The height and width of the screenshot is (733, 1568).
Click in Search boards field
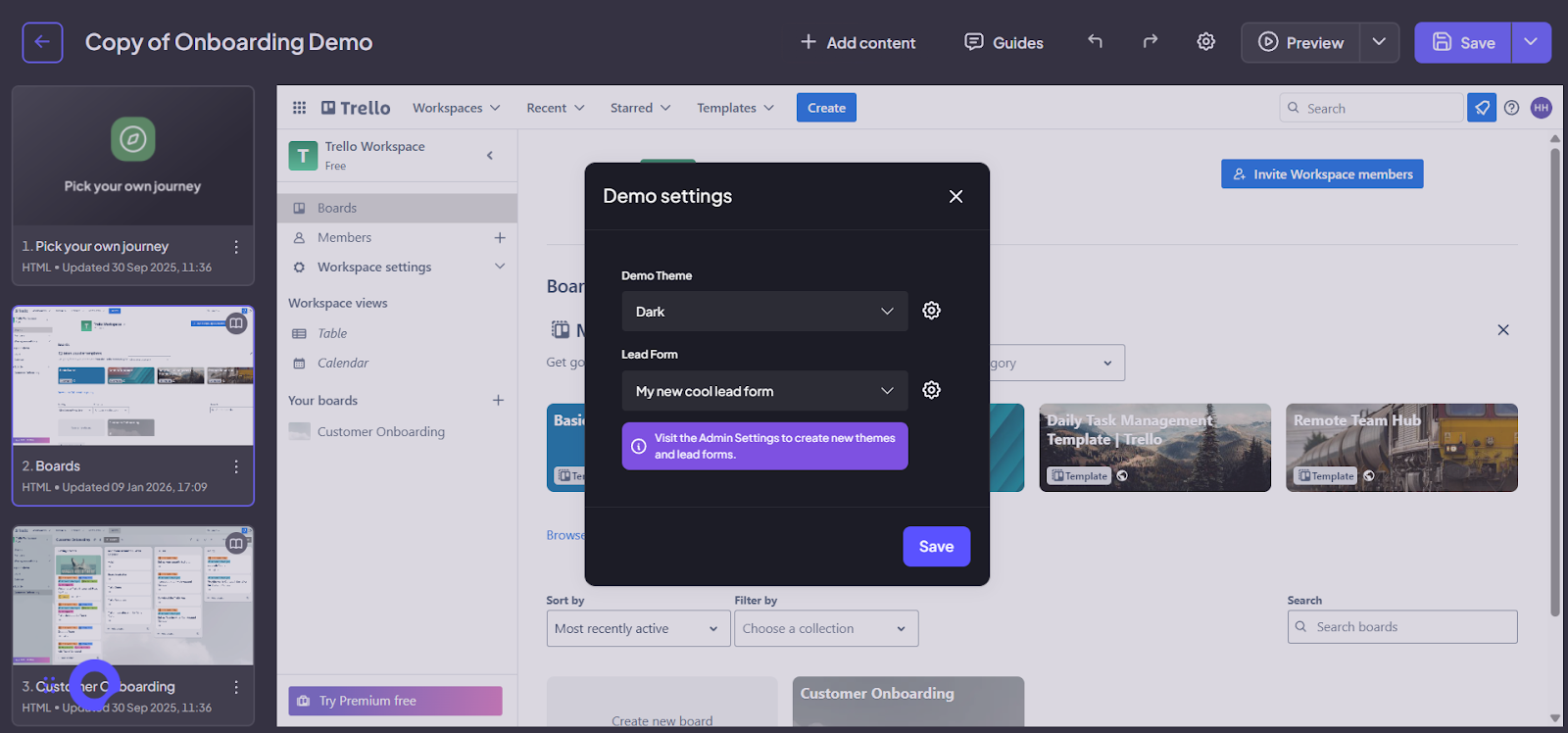click(x=1402, y=627)
